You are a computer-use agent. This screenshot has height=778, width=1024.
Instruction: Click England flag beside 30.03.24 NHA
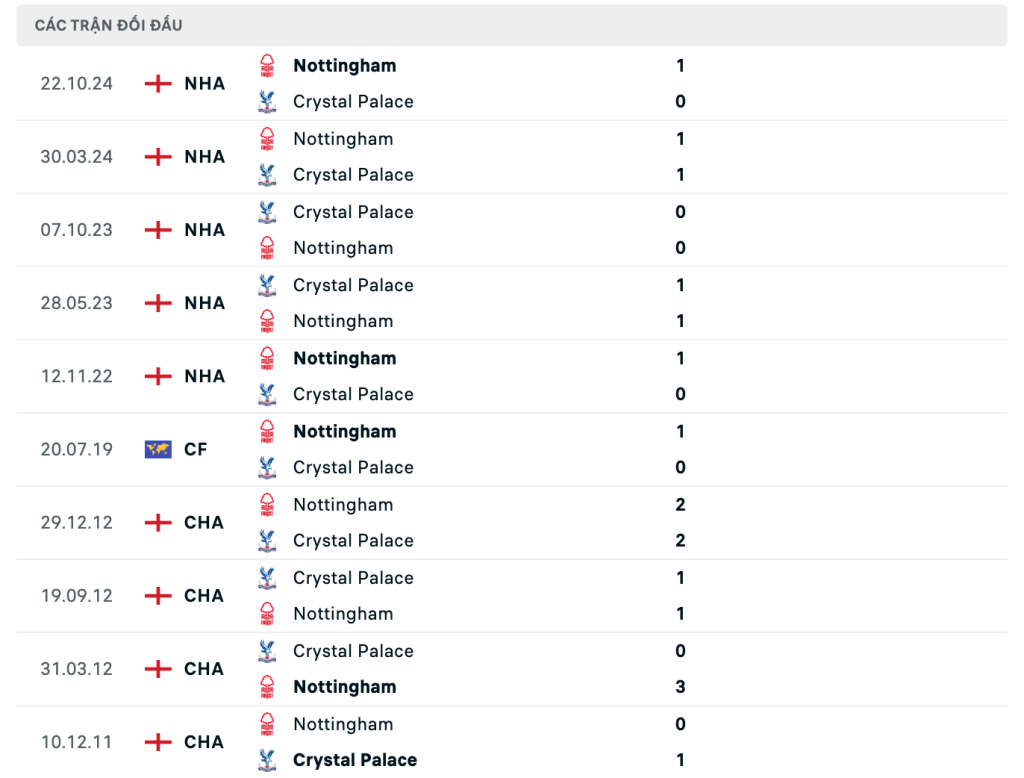coord(158,157)
